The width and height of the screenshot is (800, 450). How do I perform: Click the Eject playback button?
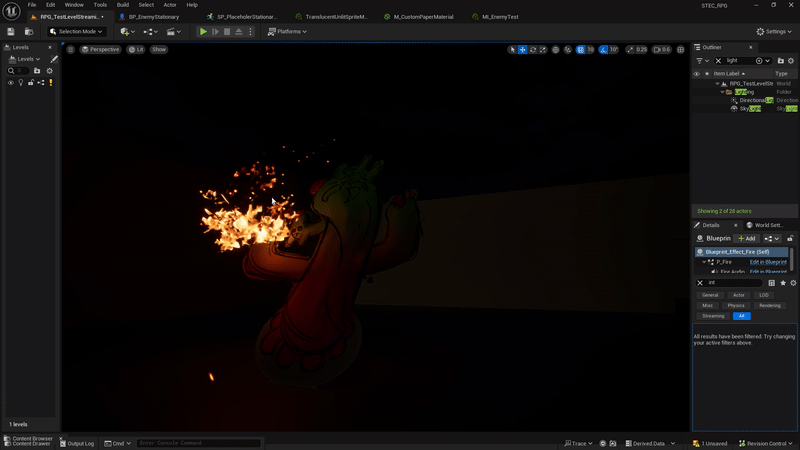click(x=238, y=32)
